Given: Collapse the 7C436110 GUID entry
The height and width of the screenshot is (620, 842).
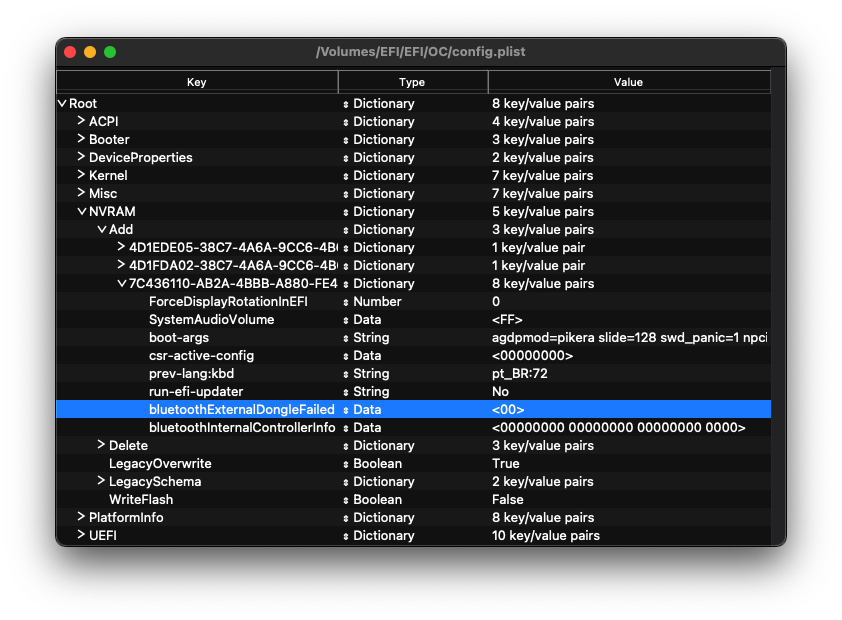Looking at the screenshot, I should point(121,284).
